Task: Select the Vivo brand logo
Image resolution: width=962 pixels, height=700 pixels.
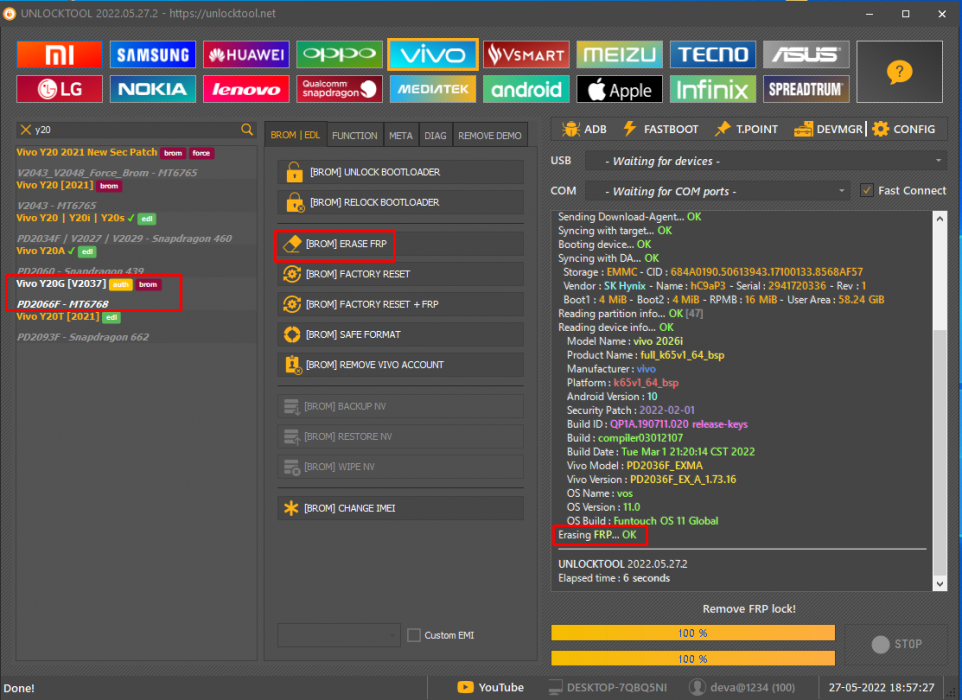Action: 433,55
